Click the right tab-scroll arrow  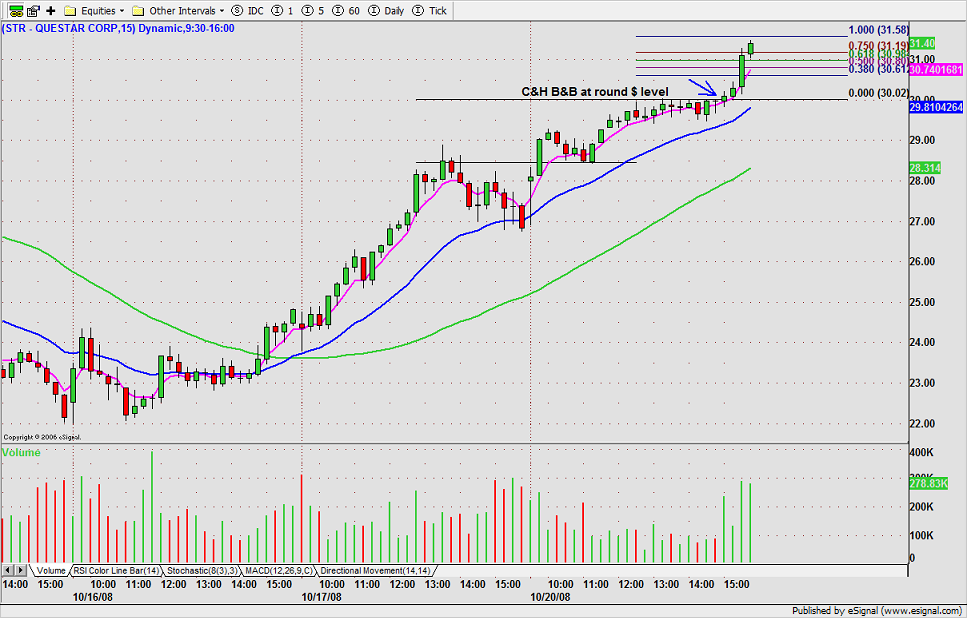pos(21,571)
